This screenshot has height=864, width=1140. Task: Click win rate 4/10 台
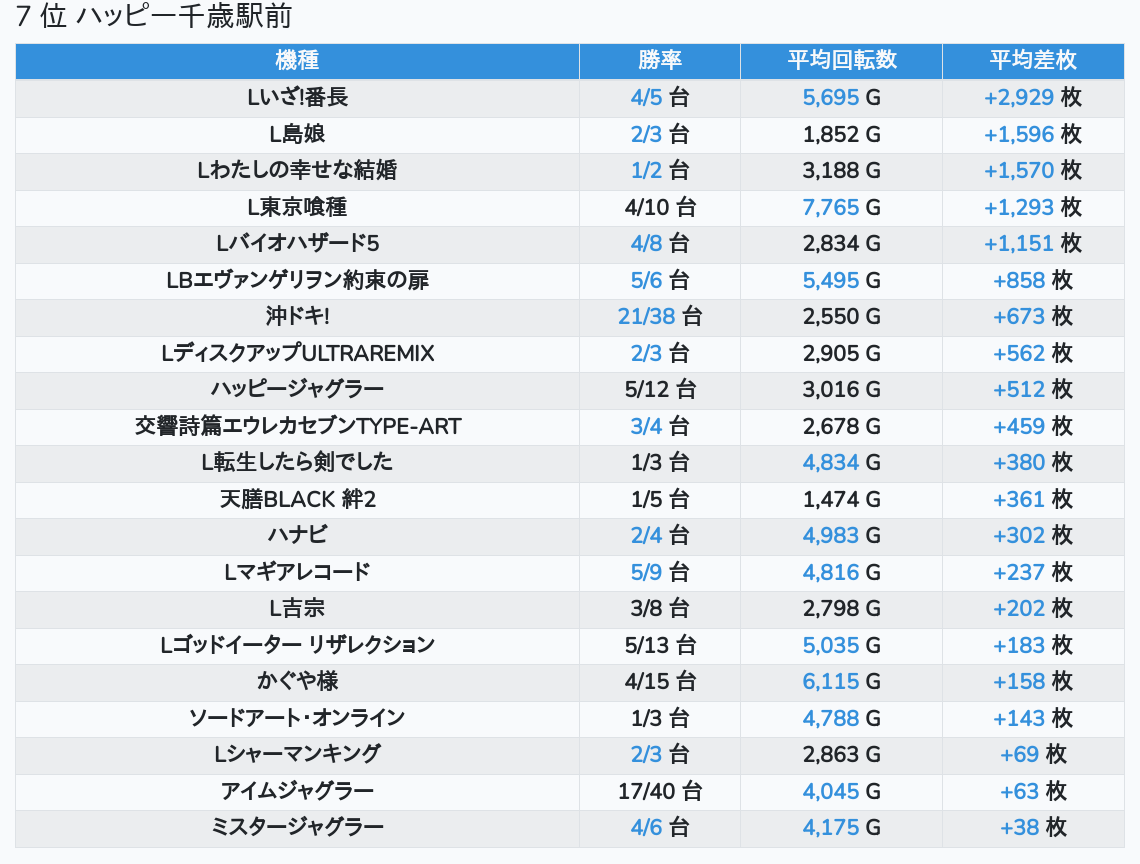[659, 207]
